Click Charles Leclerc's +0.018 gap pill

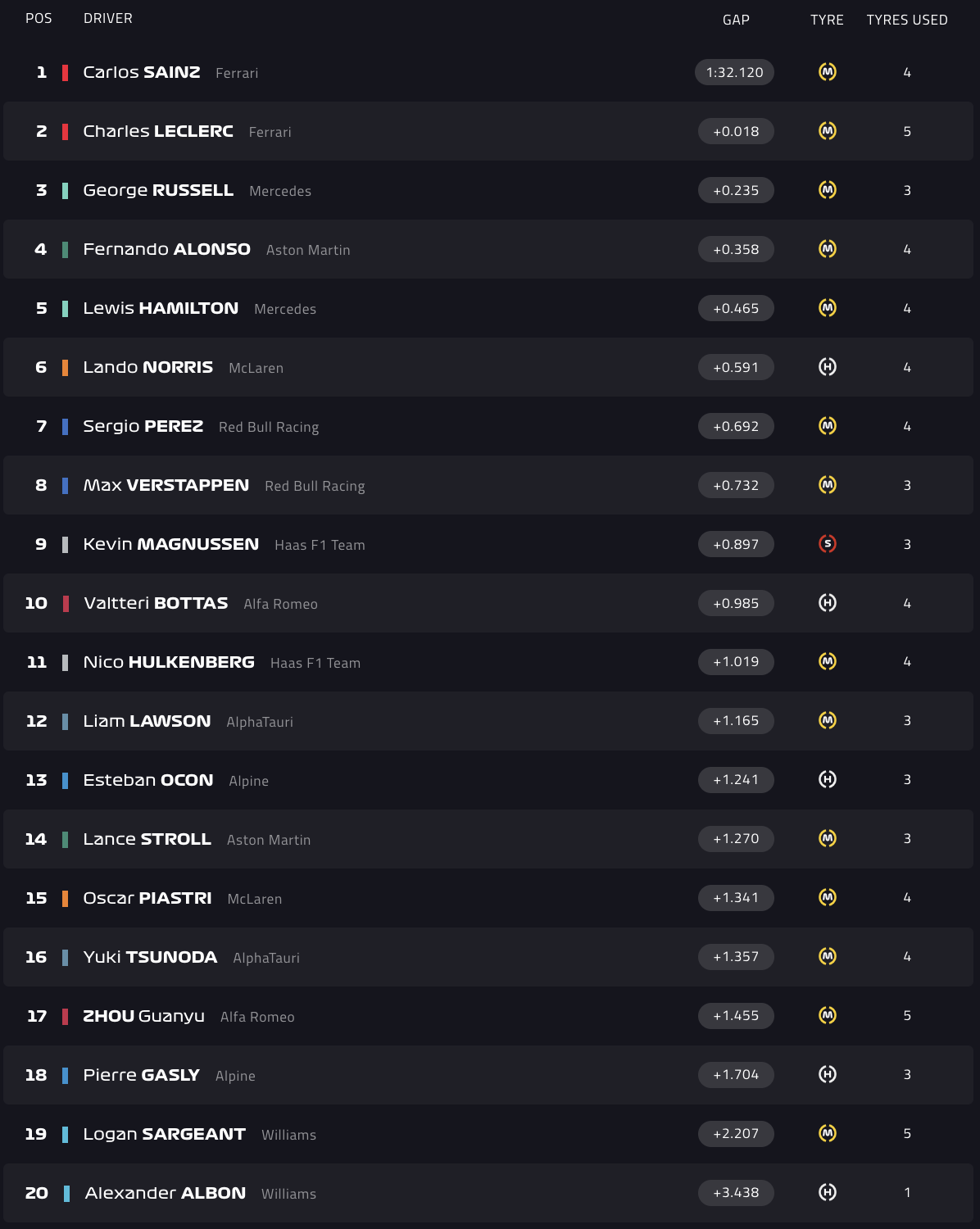(736, 131)
